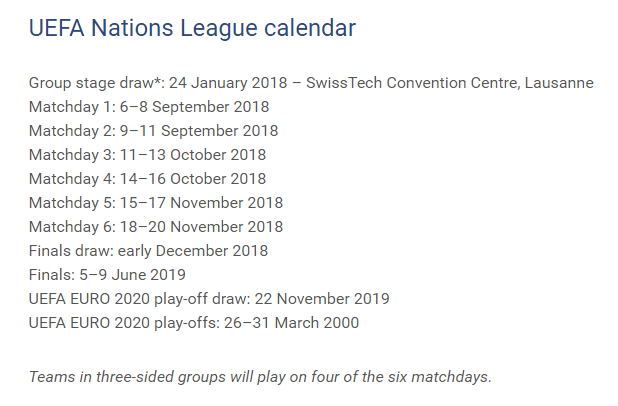618x406 pixels.
Task: Click the Matchday 3 entry
Action: click(x=148, y=155)
